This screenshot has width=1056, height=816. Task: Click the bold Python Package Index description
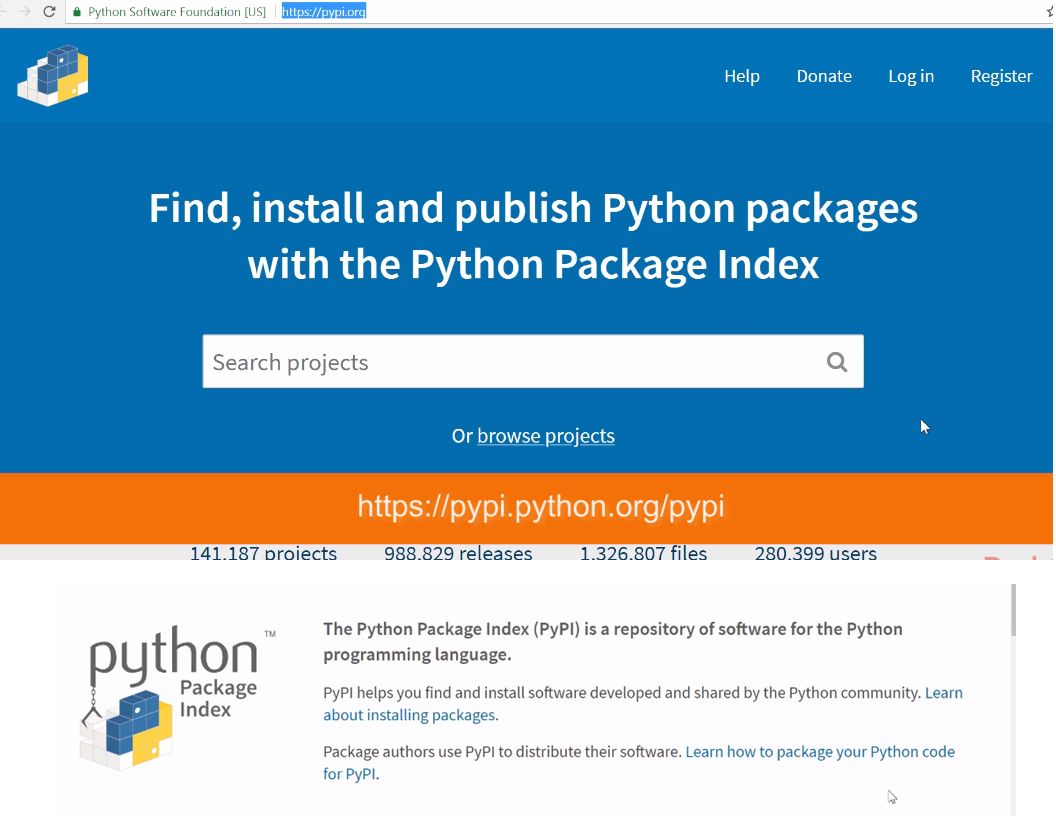pyautogui.click(x=612, y=641)
